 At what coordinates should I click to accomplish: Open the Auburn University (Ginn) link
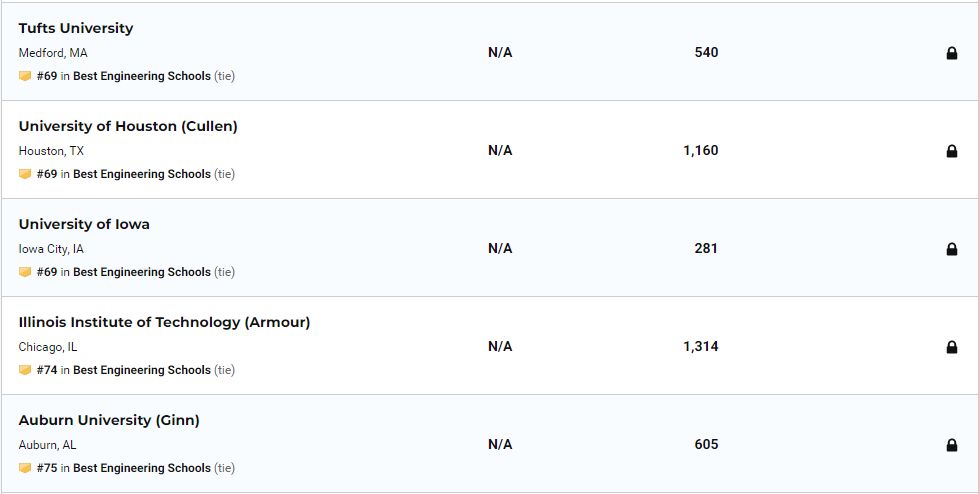(x=109, y=420)
